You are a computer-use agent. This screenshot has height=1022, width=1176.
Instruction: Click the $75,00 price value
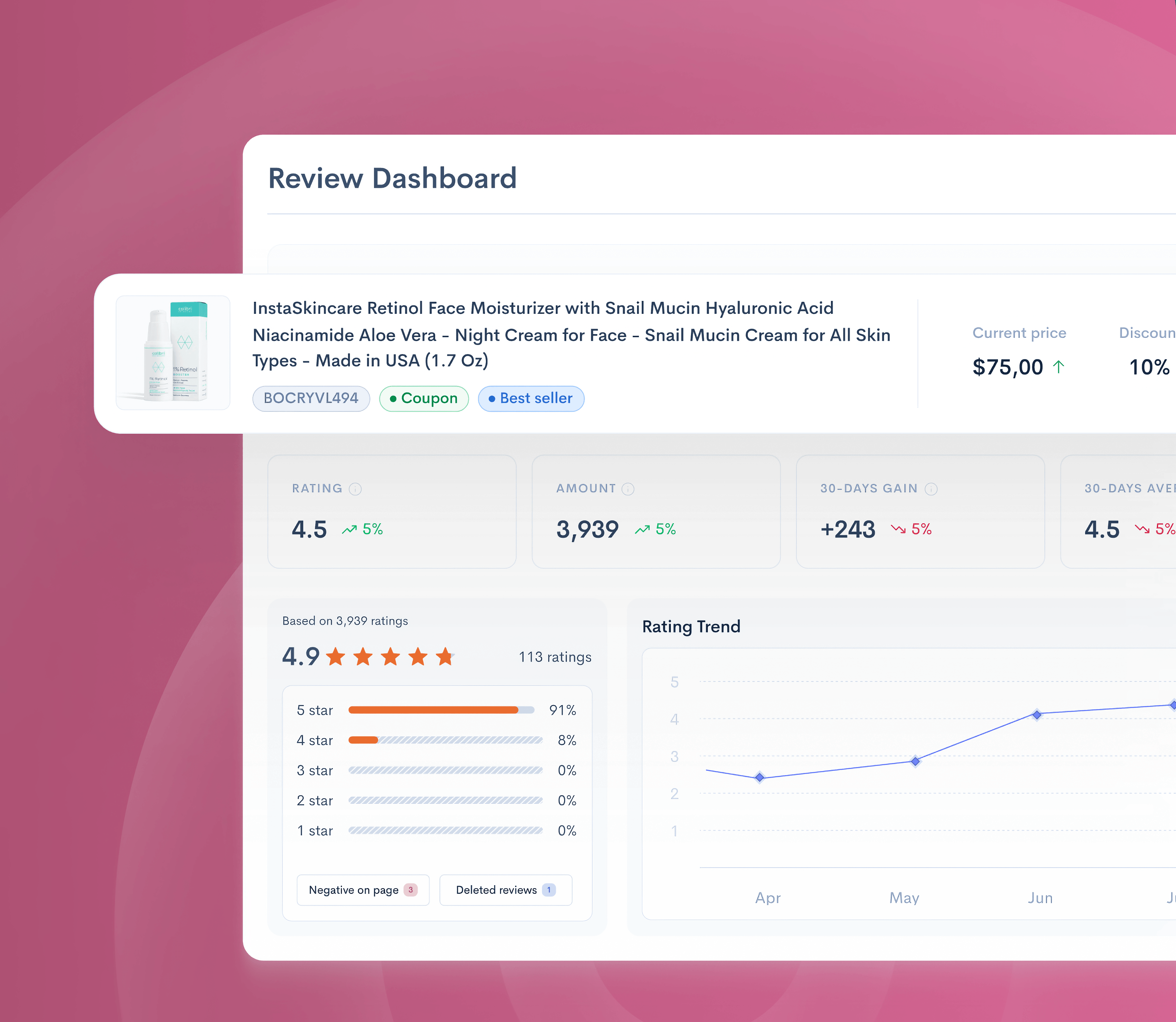[1008, 367]
